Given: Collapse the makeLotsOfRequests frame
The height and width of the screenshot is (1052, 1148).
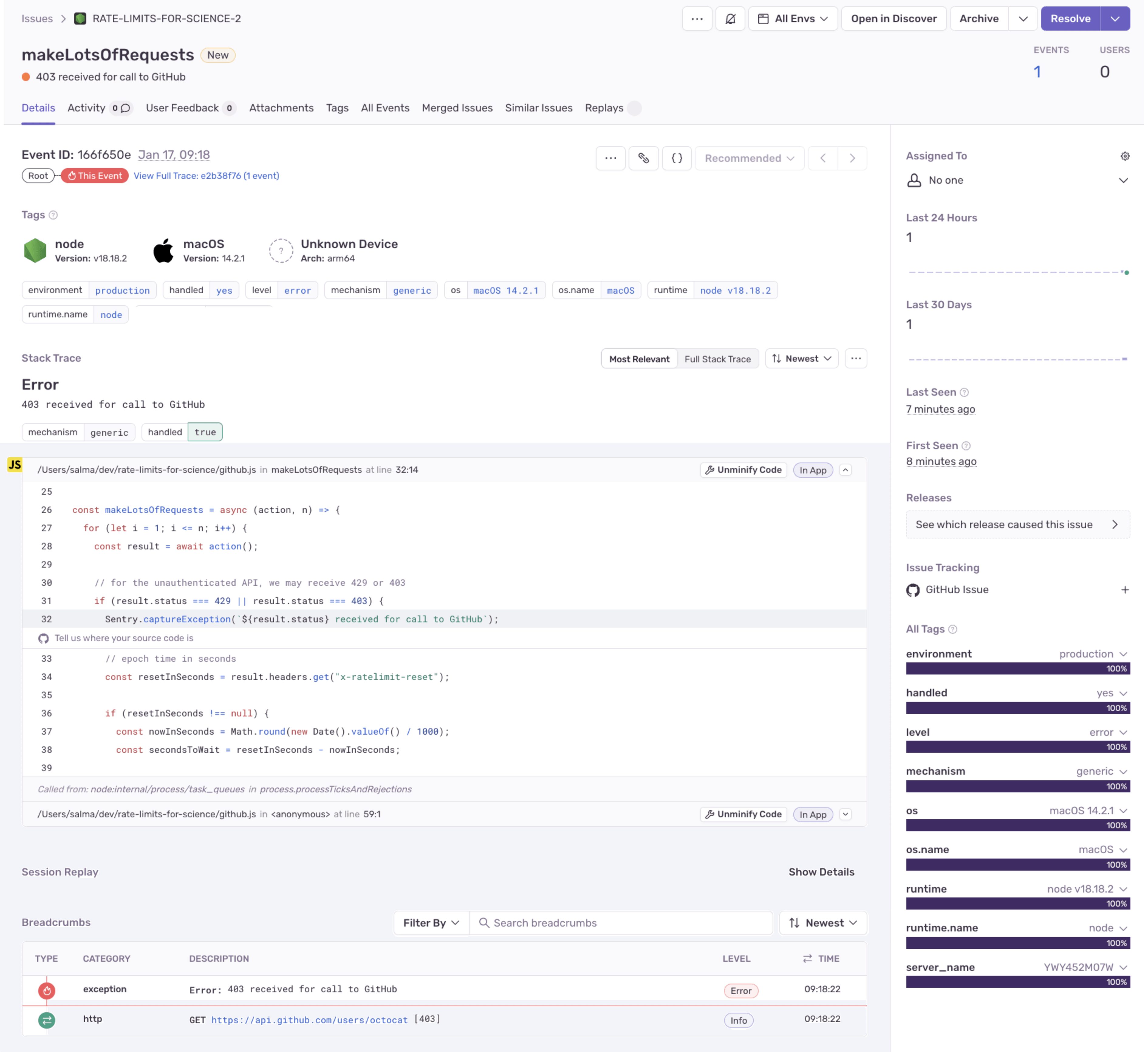Looking at the screenshot, I should (x=846, y=470).
